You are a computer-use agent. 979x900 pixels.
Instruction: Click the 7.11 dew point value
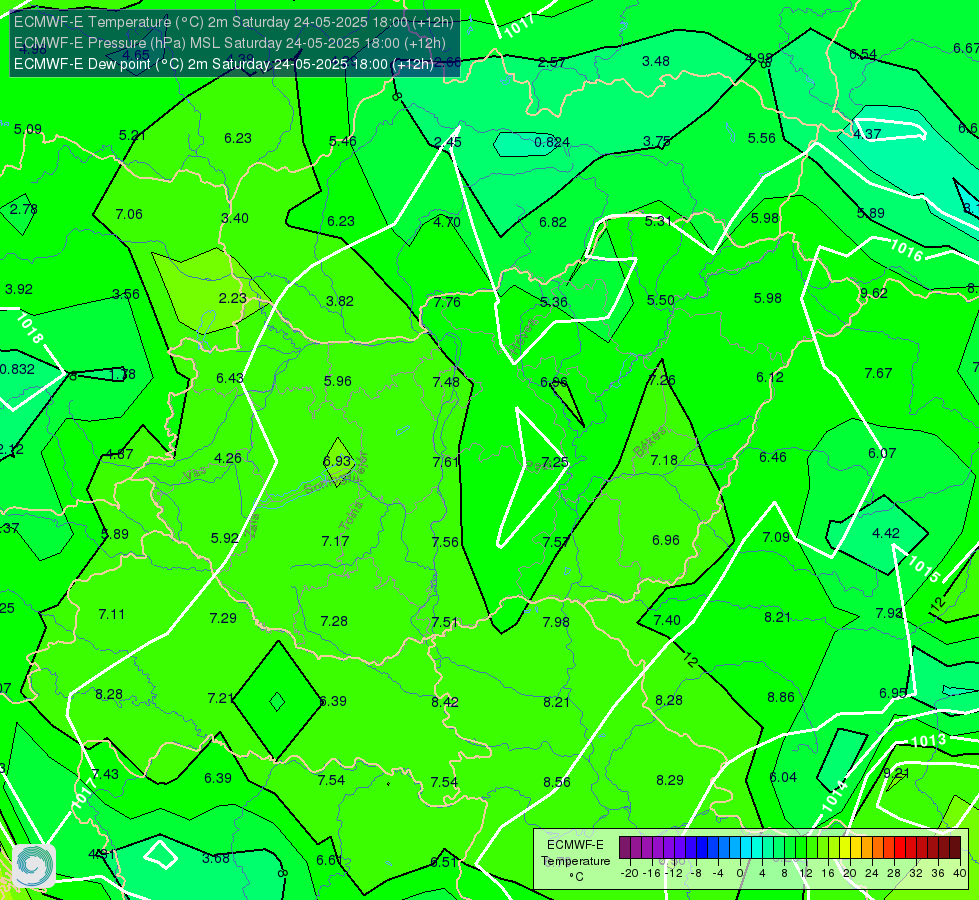point(112,615)
